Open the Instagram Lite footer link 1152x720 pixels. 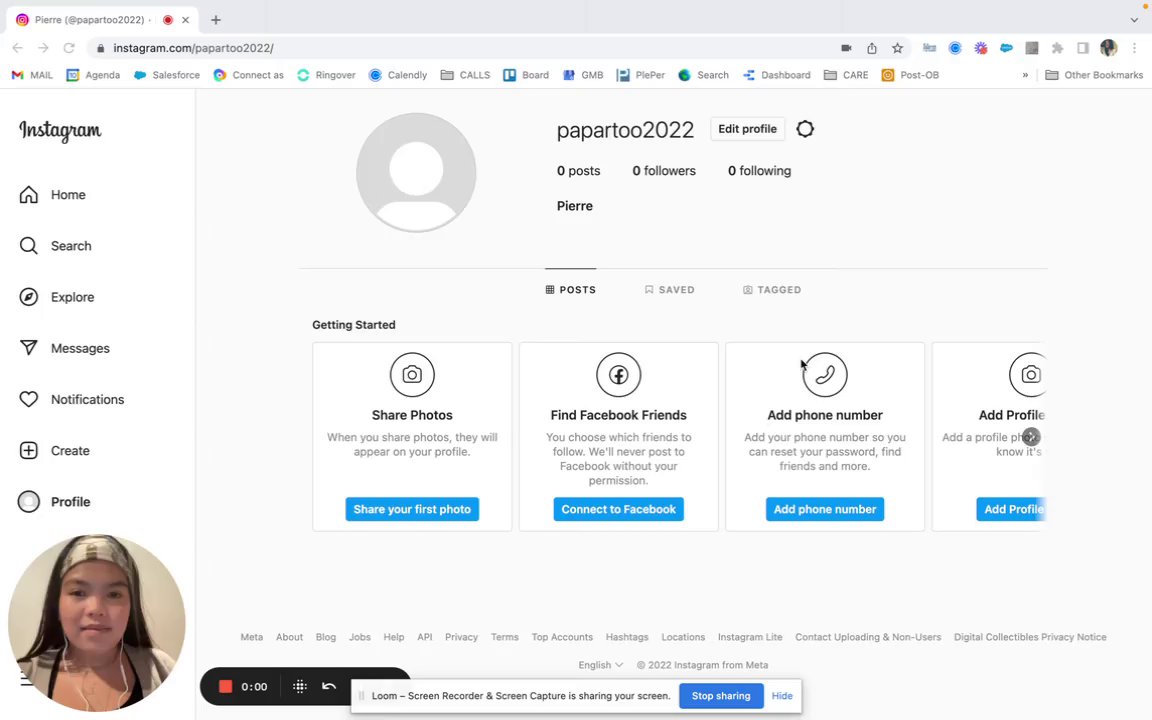click(x=750, y=637)
